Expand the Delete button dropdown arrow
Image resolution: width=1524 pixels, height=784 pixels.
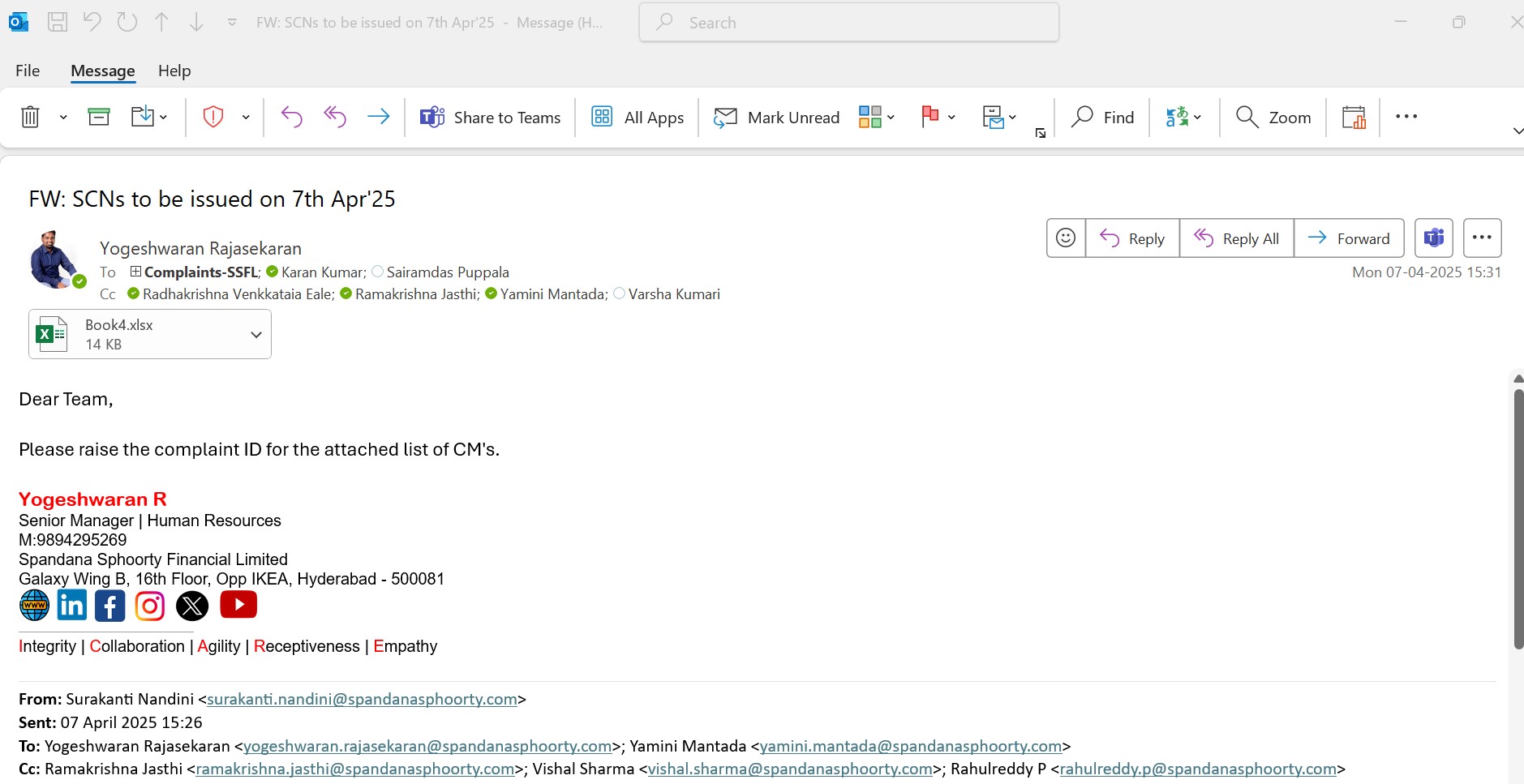click(x=63, y=118)
